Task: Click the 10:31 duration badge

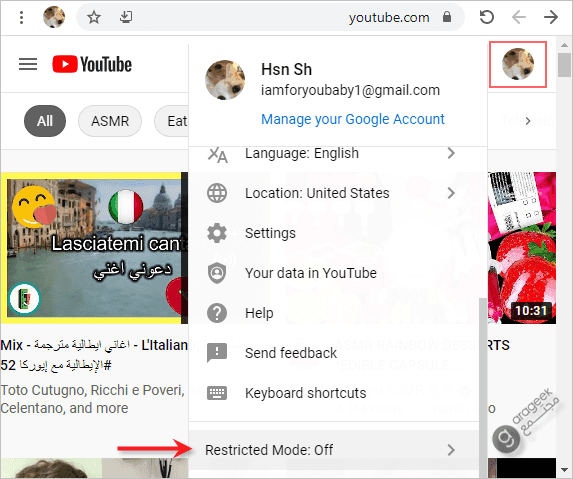Action: coord(531,310)
